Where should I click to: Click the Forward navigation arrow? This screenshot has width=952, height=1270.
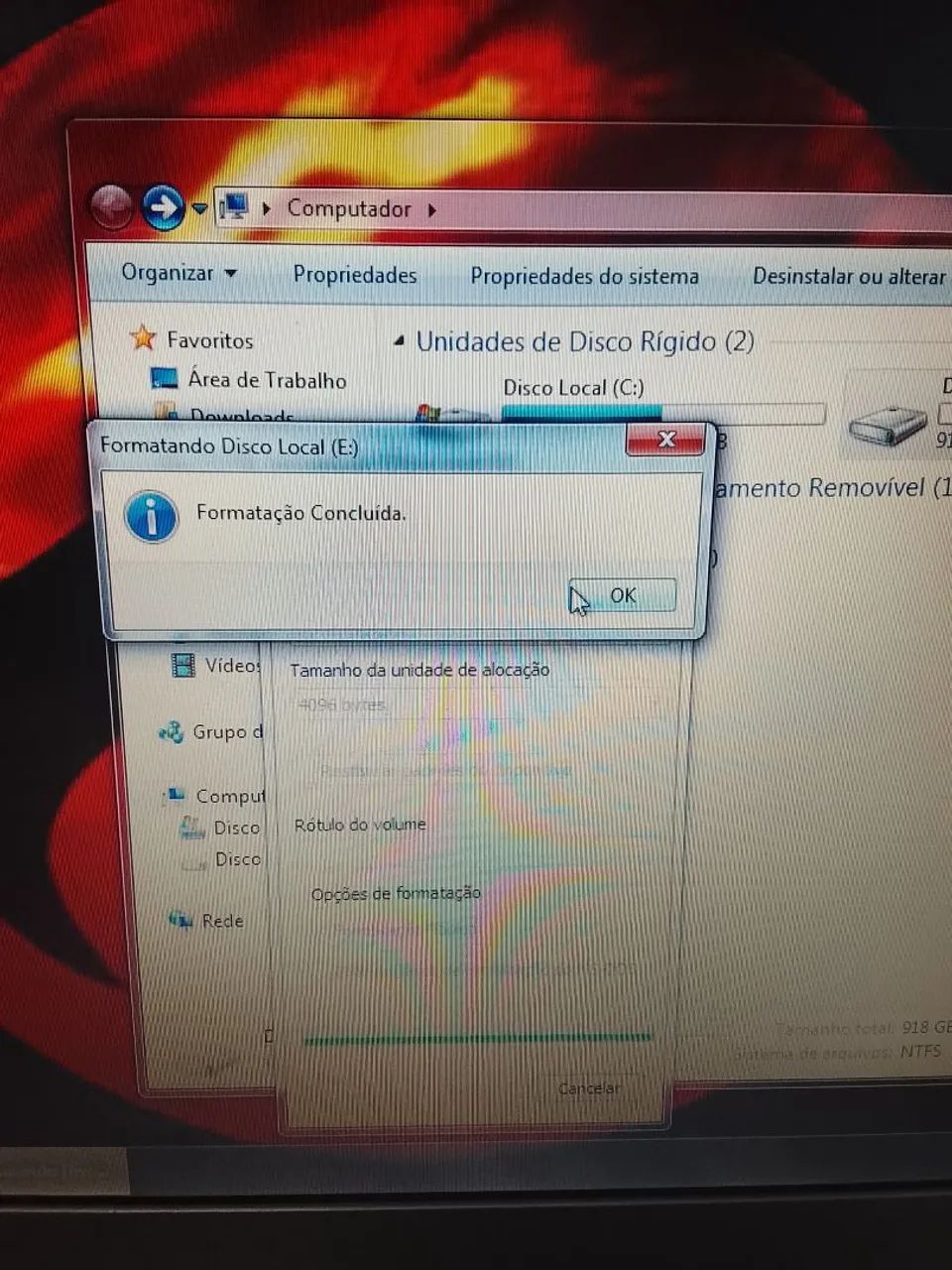point(163,207)
